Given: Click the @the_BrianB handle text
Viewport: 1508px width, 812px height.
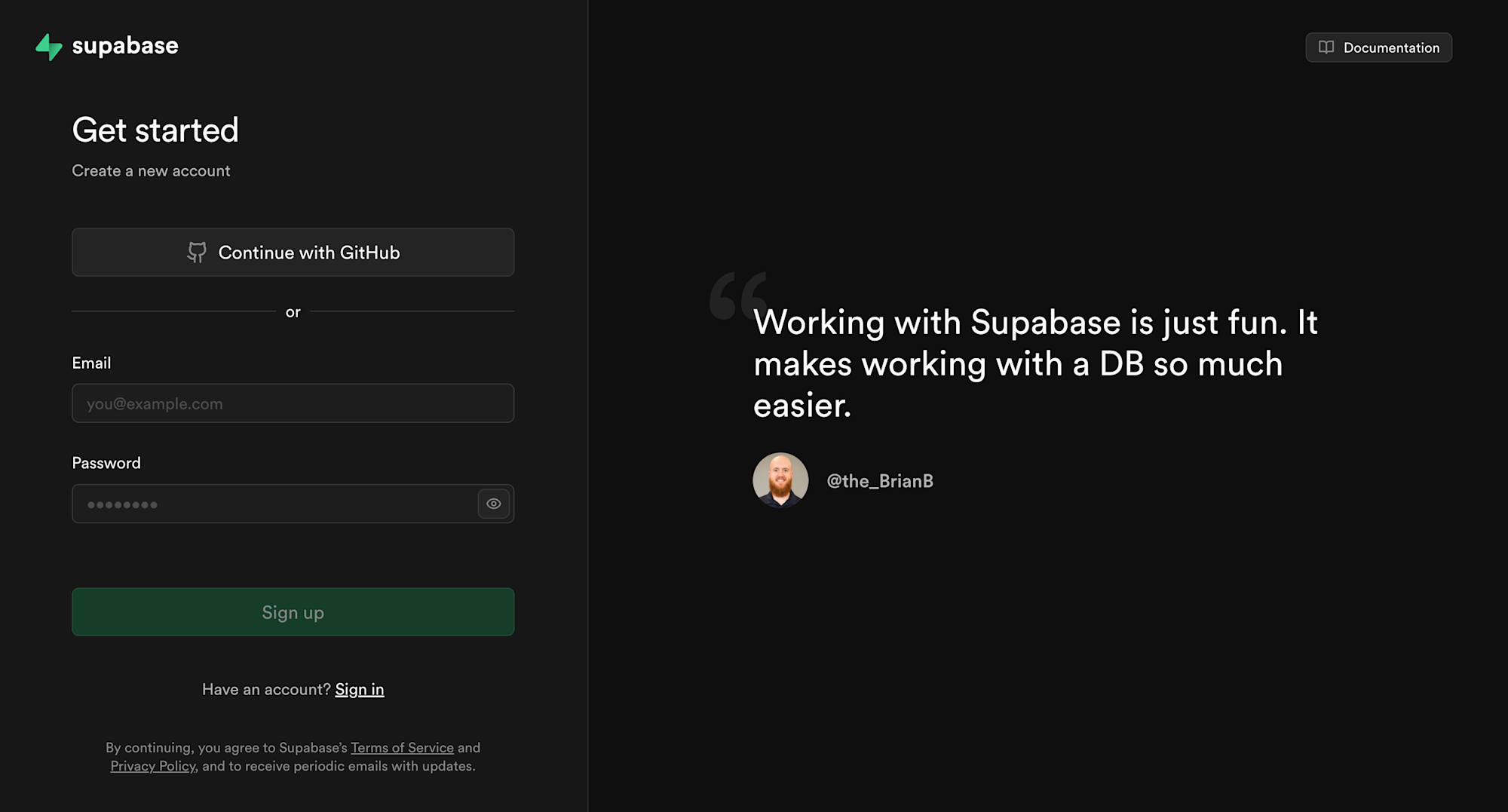Looking at the screenshot, I should pos(880,481).
